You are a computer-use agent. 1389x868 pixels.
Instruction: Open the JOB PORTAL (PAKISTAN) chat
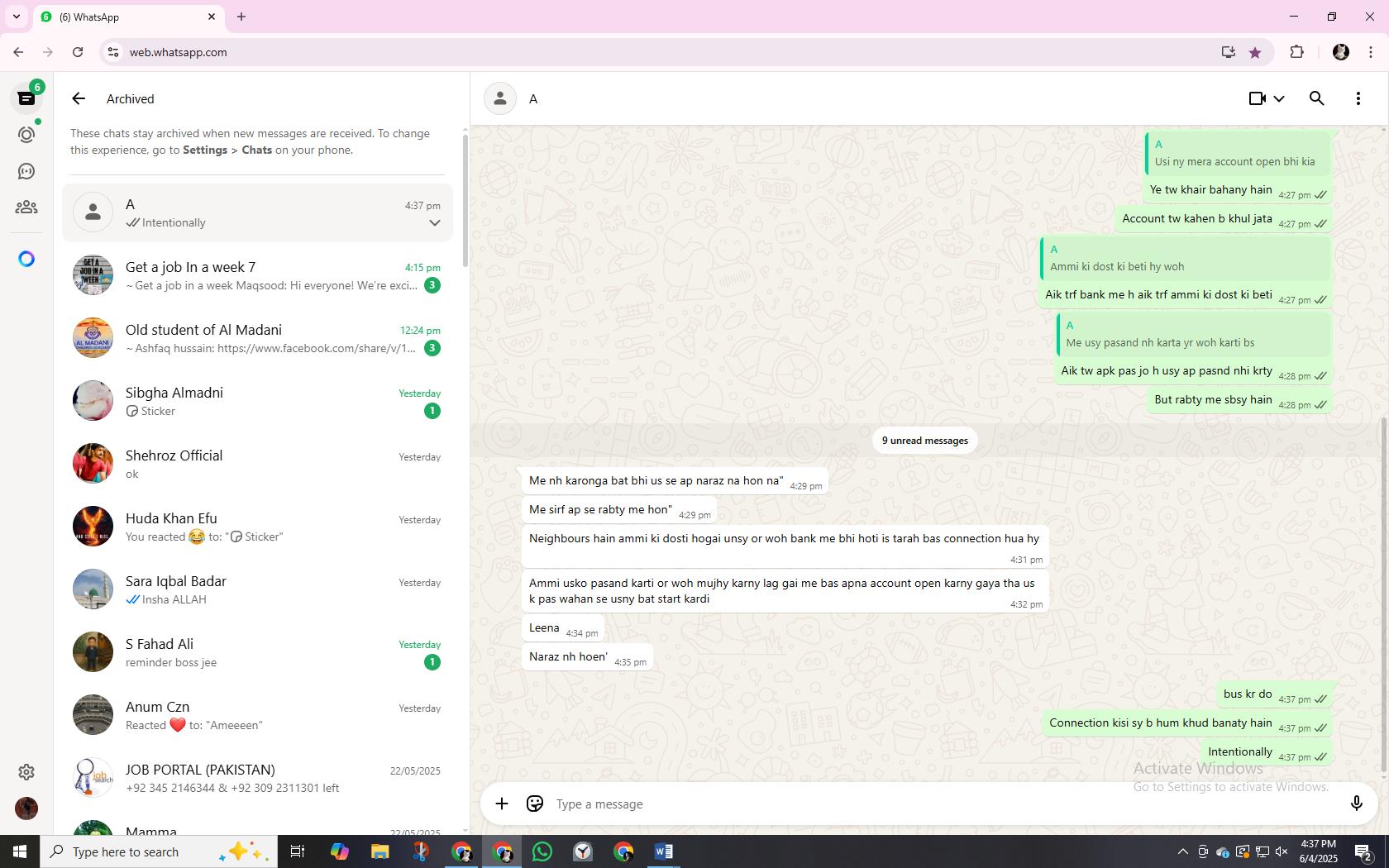[257, 778]
